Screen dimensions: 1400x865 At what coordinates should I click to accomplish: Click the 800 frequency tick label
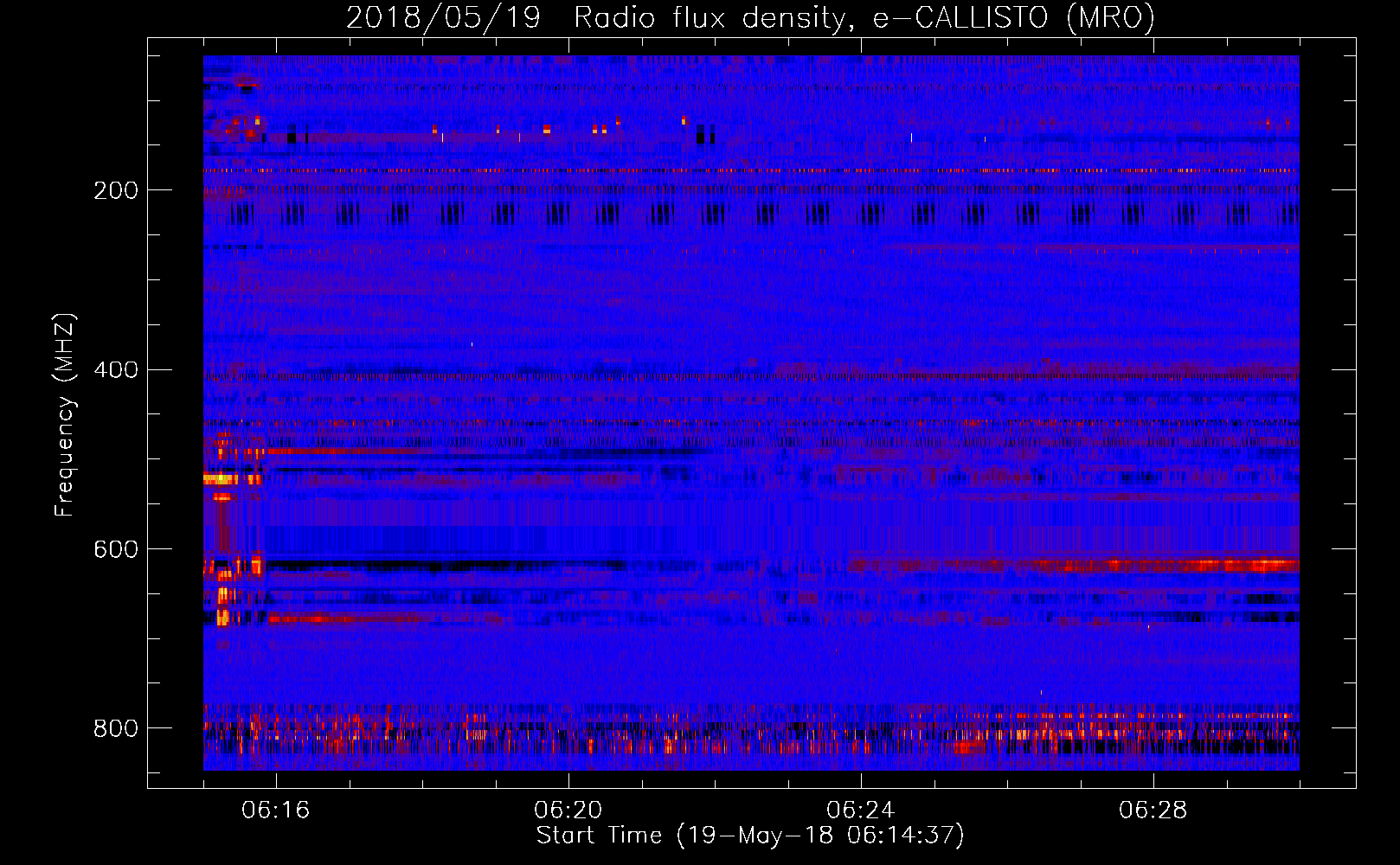pyautogui.click(x=116, y=728)
